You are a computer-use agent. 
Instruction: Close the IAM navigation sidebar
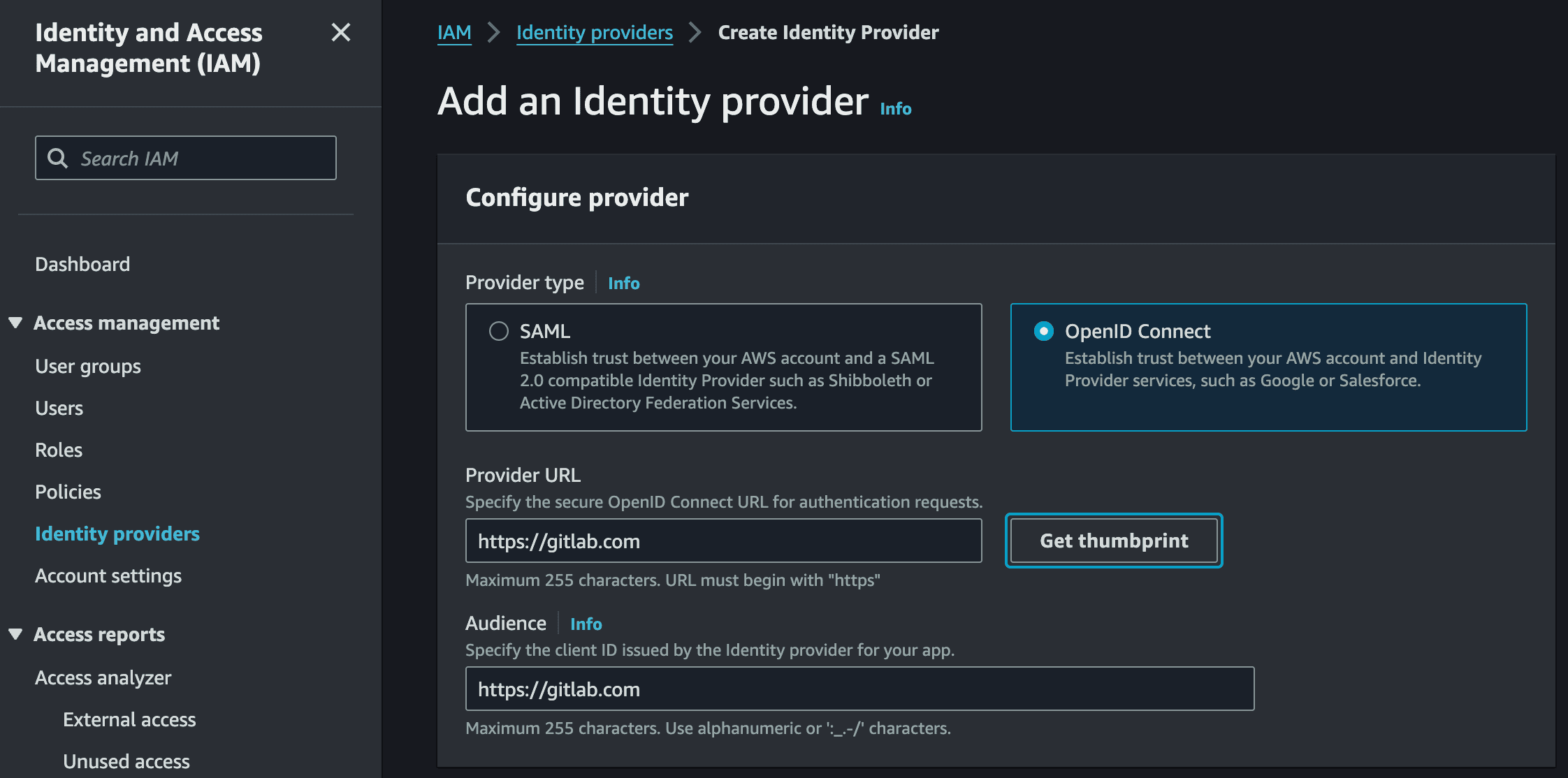341,32
